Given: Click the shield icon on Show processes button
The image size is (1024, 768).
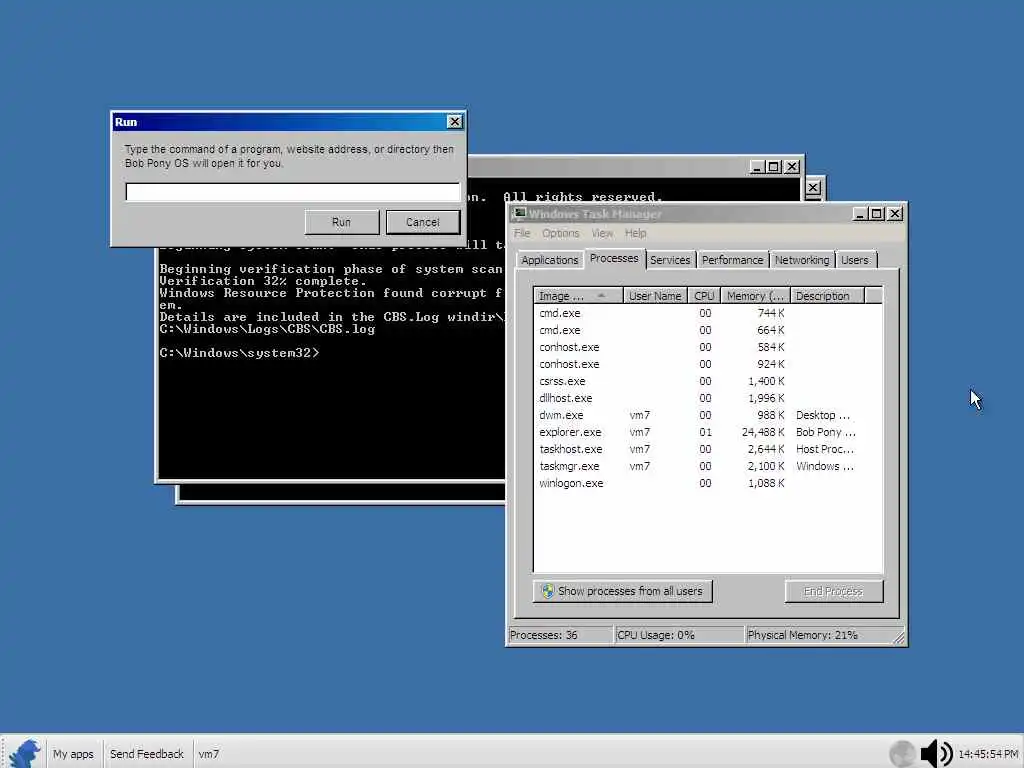Looking at the screenshot, I should tap(547, 591).
